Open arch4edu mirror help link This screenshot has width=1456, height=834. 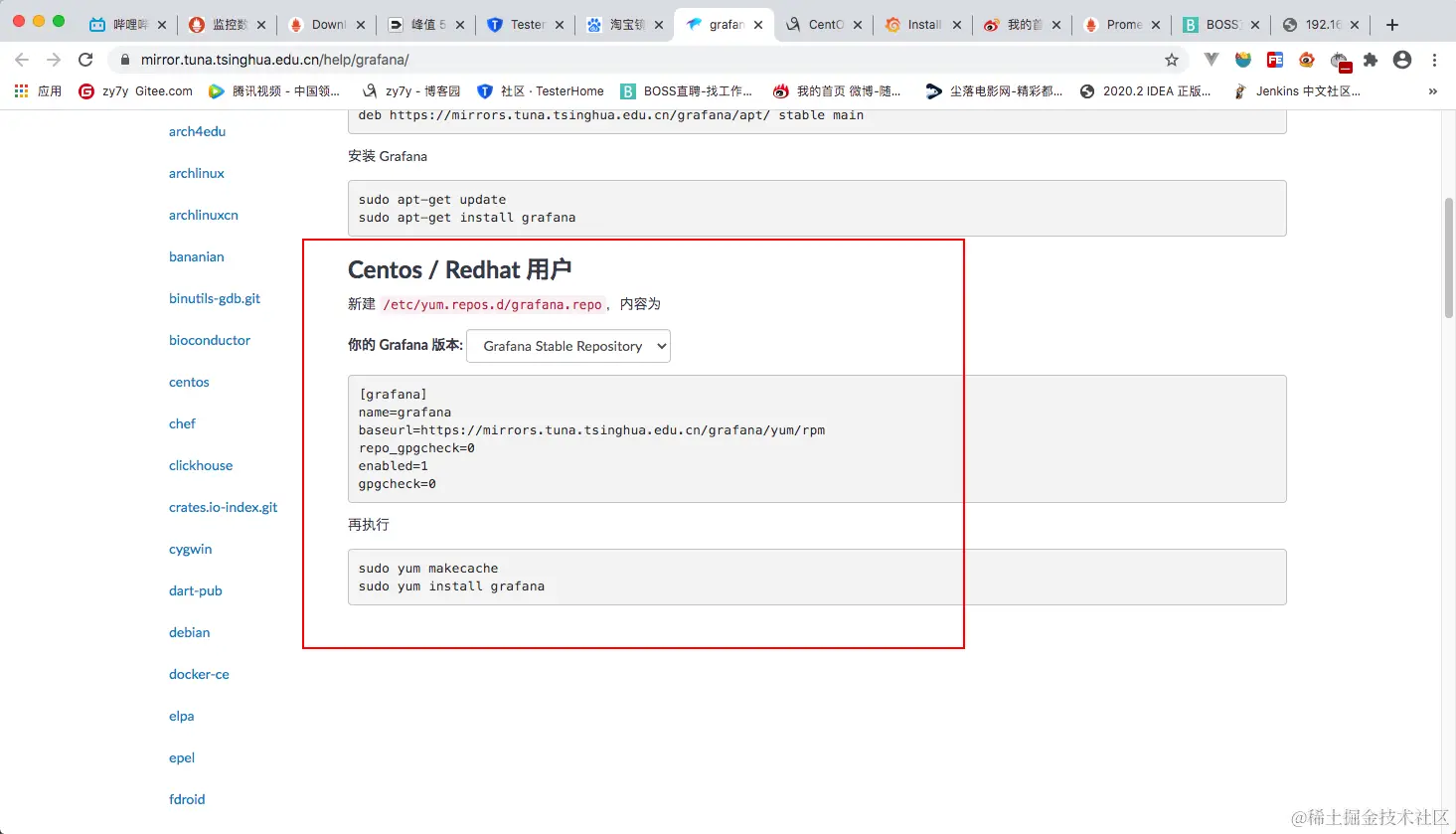click(197, 131)
